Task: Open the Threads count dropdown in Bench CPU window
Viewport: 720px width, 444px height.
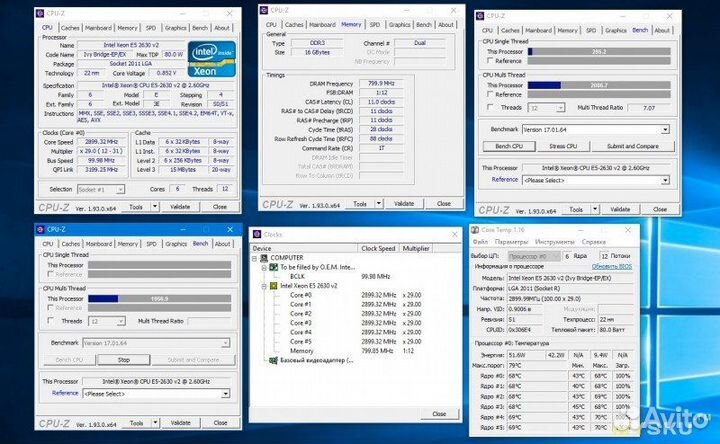Action: [x=560, y=107]
